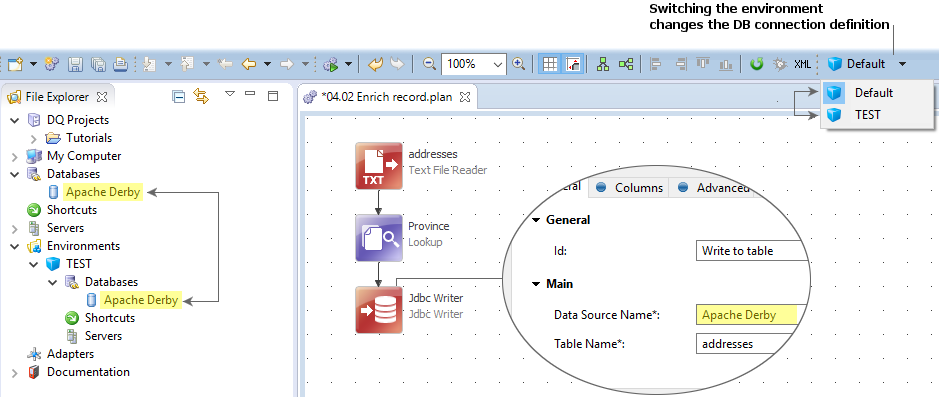Click the Collapse All icon in File Explorer

178,96
